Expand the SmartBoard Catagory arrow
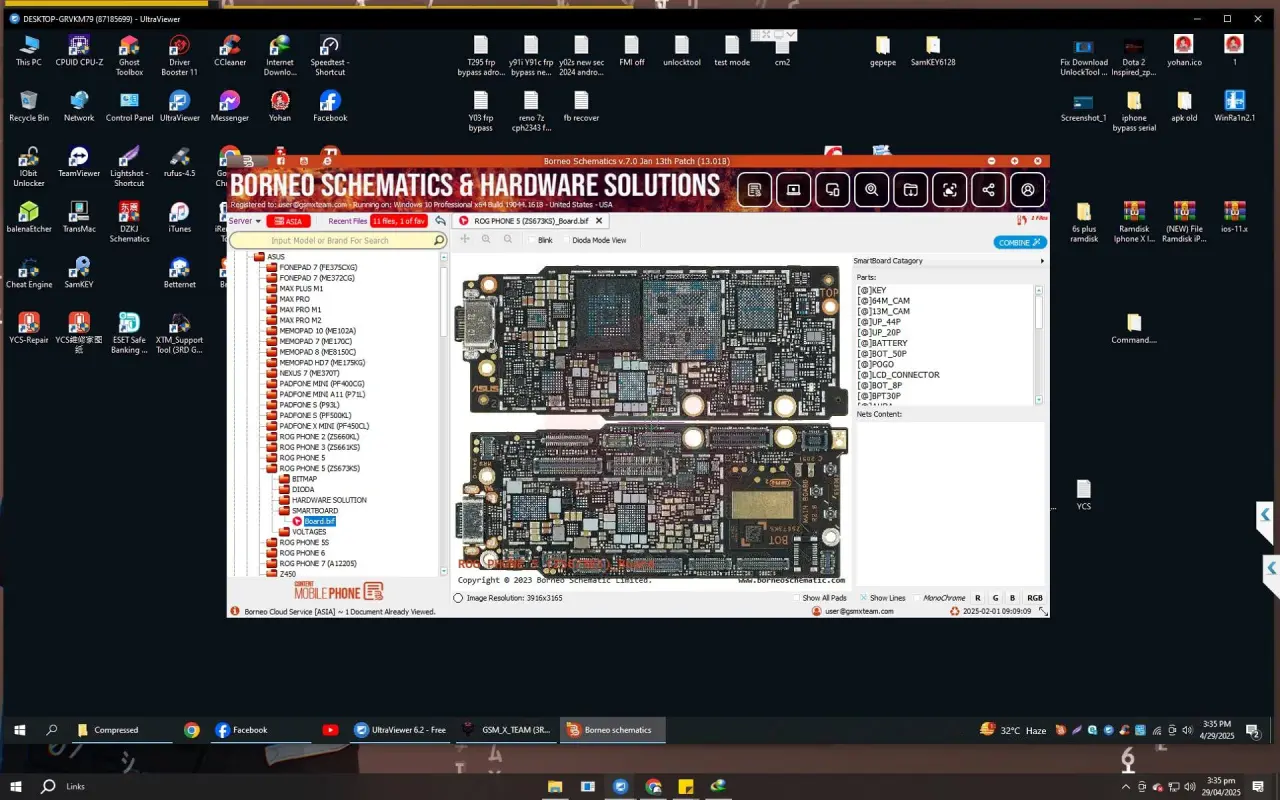Viewport: 1280px width, 800px height. [1042, 261]
